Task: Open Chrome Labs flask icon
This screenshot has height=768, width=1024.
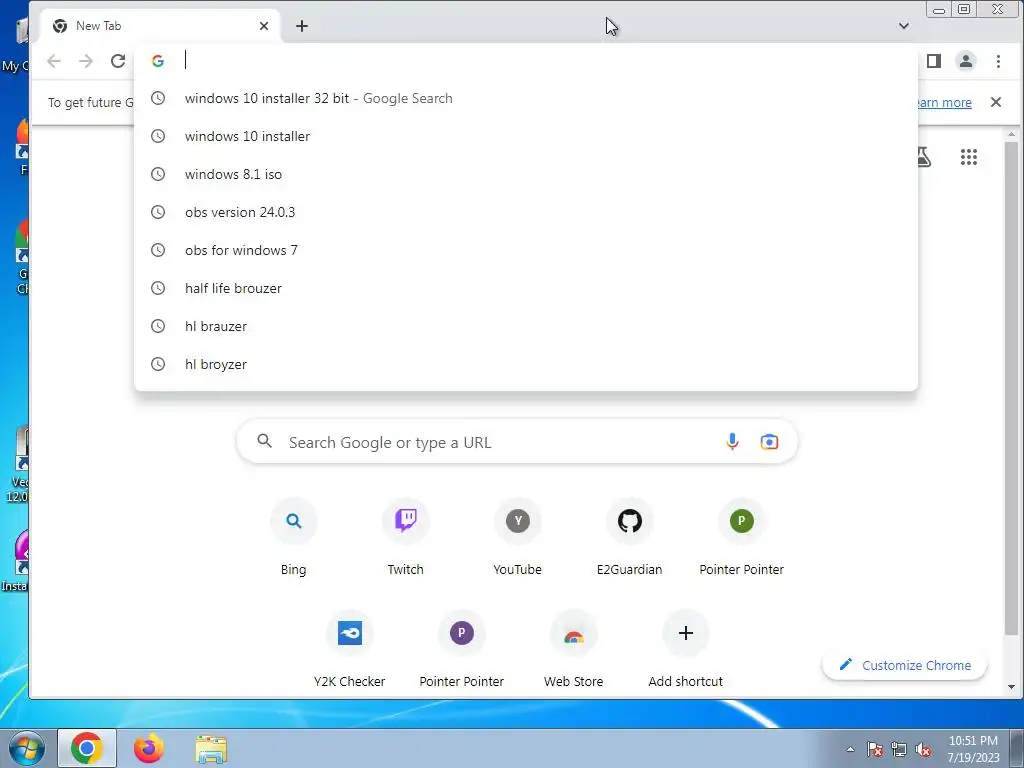Action: click(x=923, y=157)
